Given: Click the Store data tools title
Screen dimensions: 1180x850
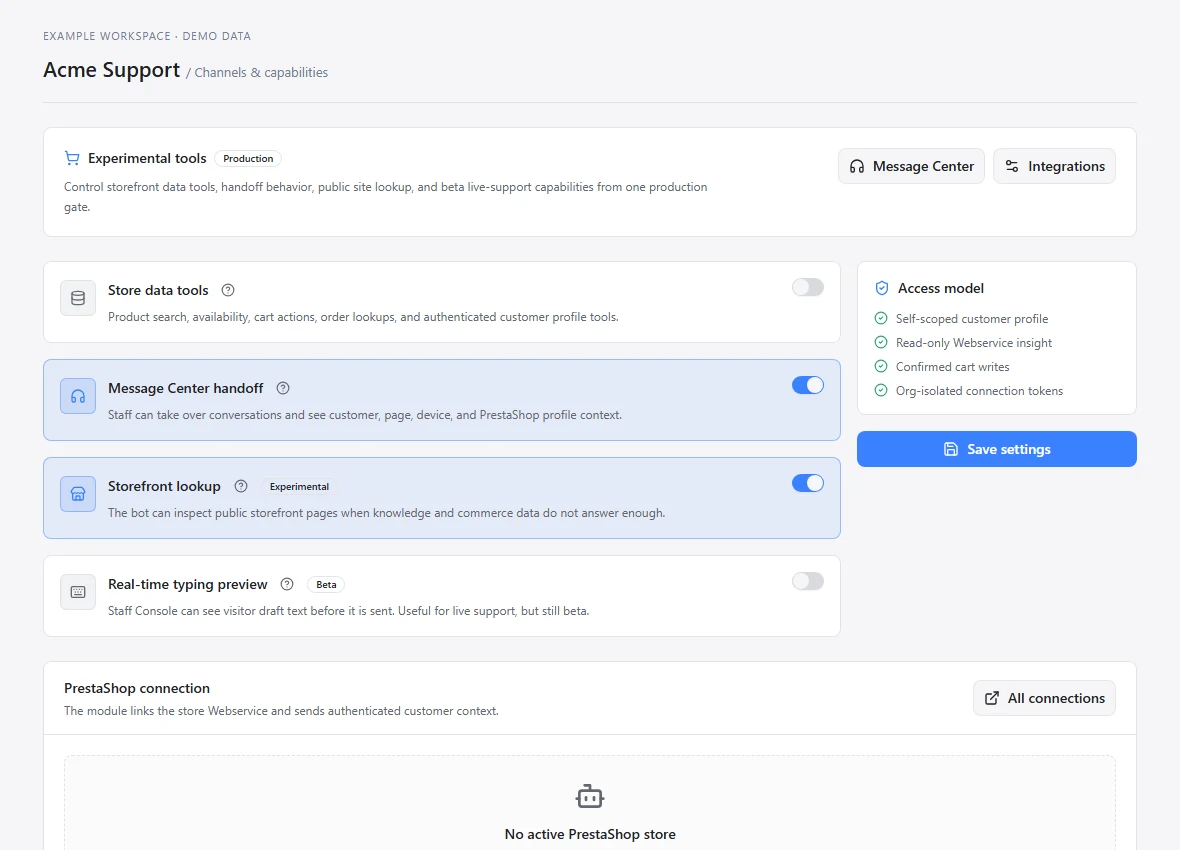Looking at the screenshot, I should pyautogui.click(x=158, y=290).
